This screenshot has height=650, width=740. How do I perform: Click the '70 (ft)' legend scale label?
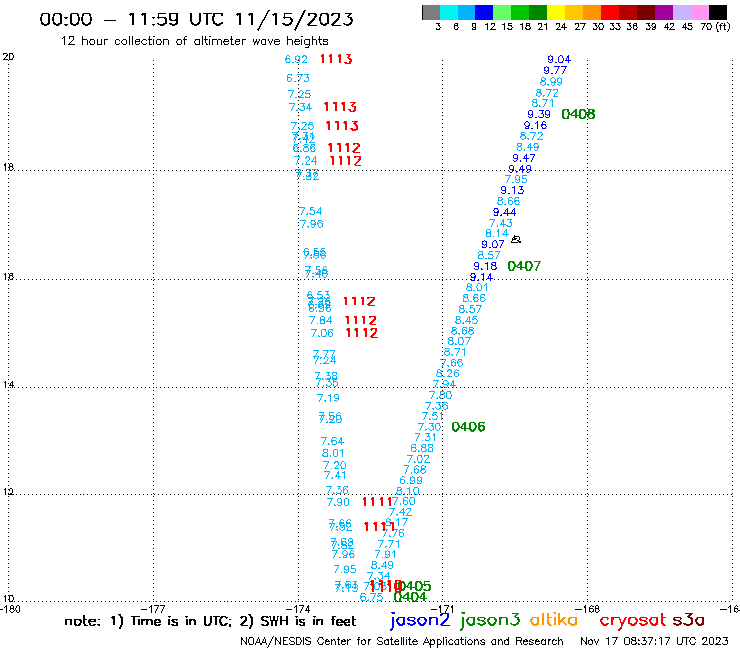pyautogui.click(x=715, y=27)
